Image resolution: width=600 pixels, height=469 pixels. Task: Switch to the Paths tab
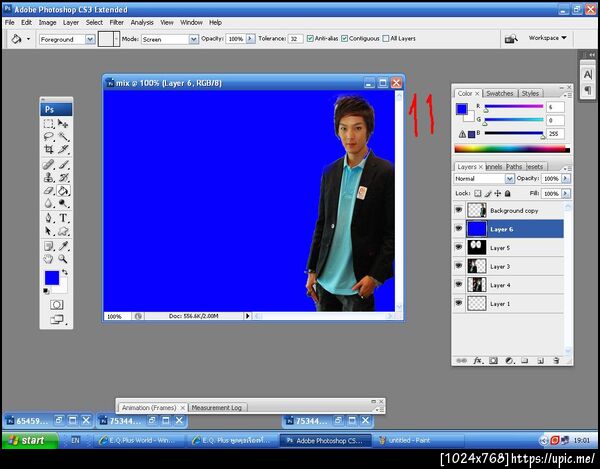(x=514, y=167)
